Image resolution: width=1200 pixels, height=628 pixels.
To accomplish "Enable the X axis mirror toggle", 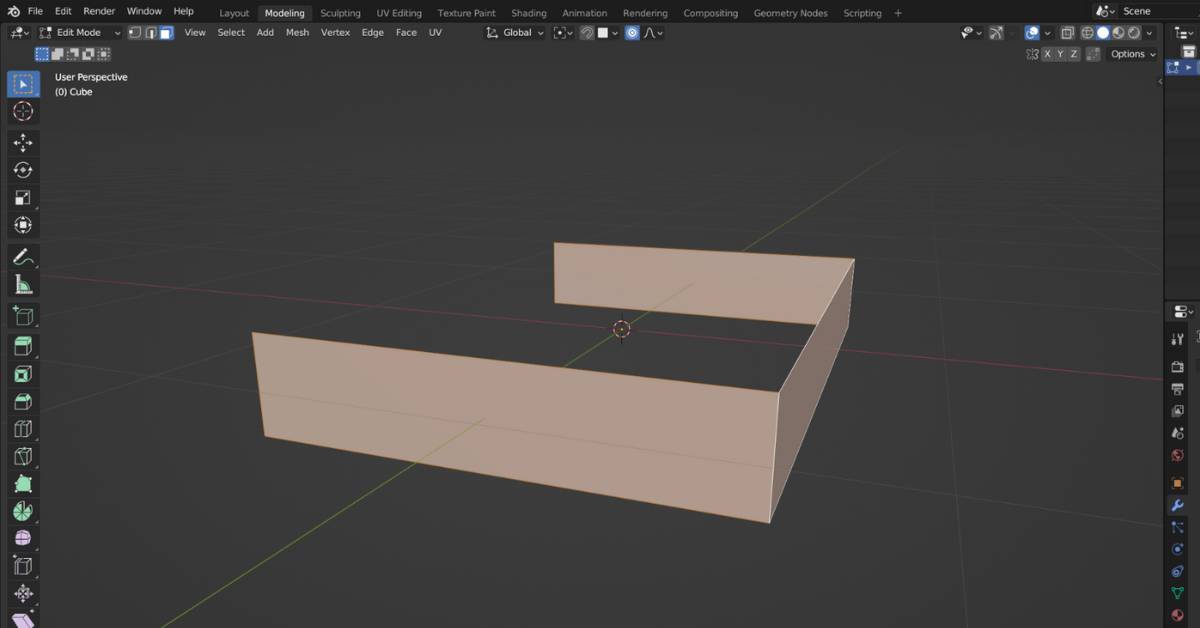I will (x=1048, y=54).
